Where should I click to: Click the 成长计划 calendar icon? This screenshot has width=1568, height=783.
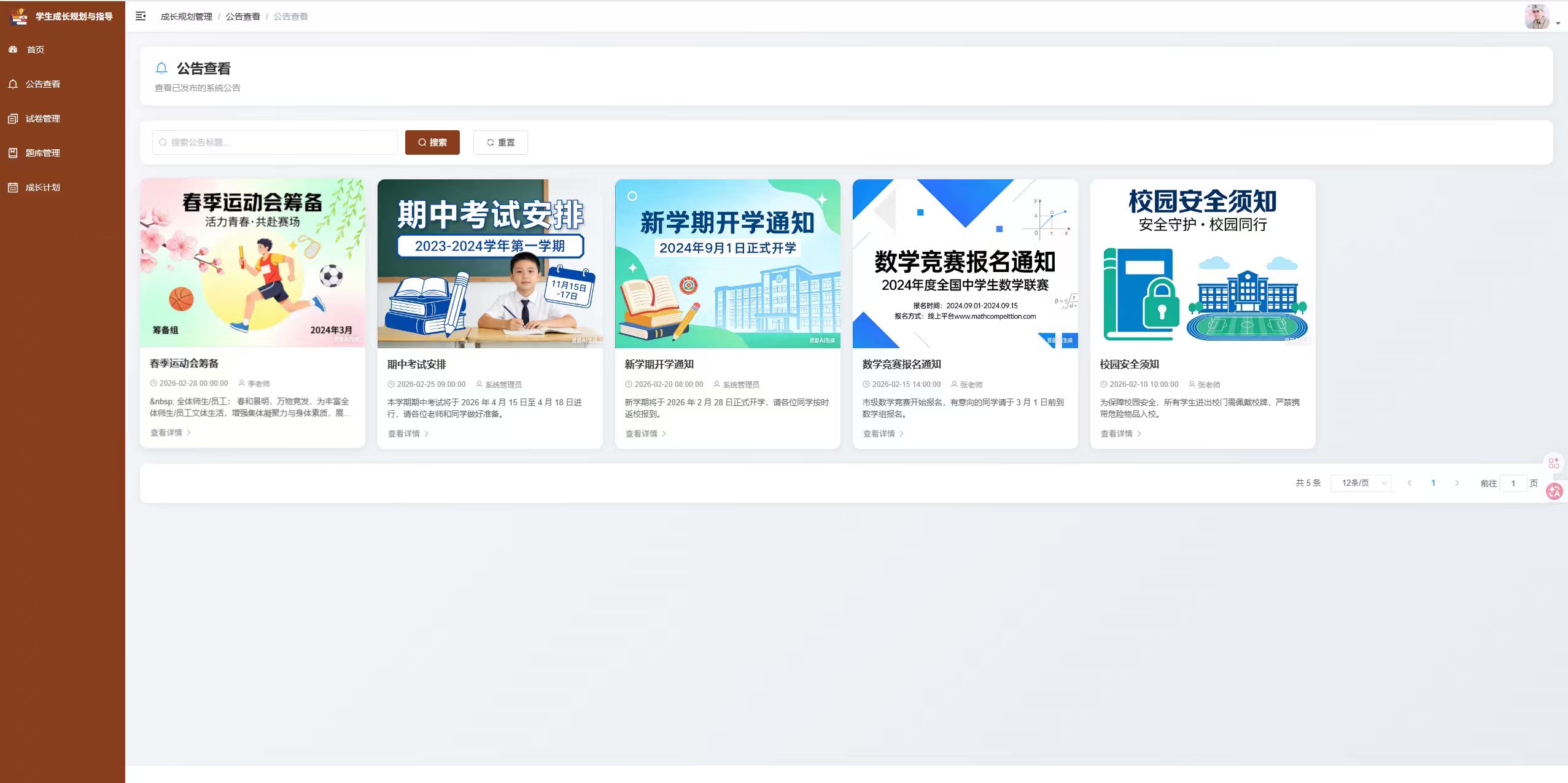click(x=13, y=187)
